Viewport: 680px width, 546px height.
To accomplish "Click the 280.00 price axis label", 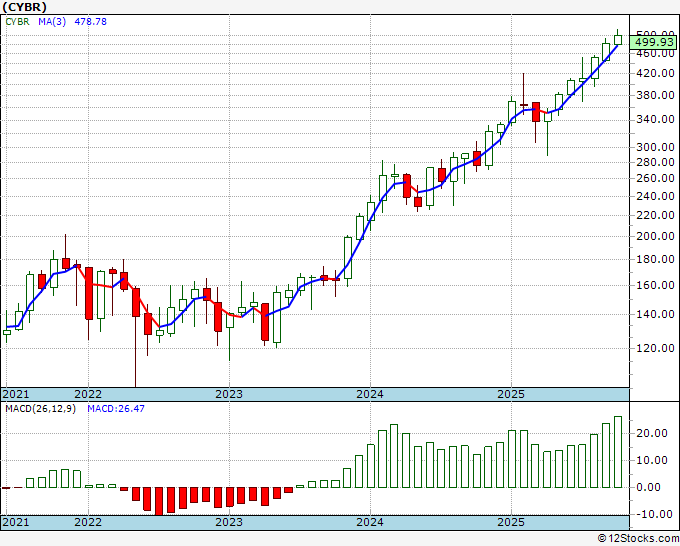I will 655,163.
